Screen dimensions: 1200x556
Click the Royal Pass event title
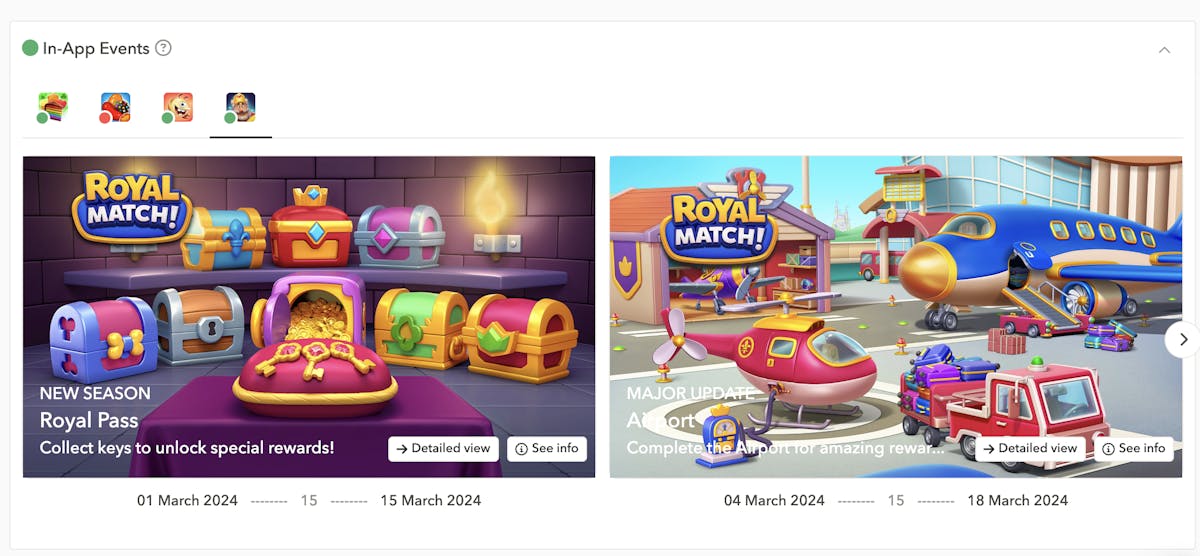[x=89, y=420]
